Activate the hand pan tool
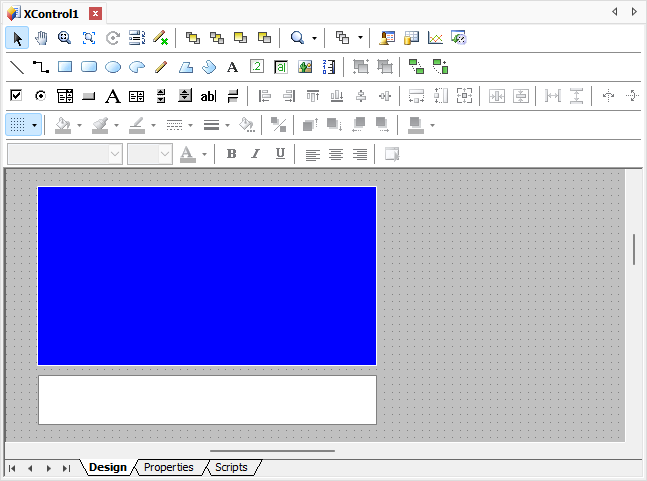647x481 pixels. 41,38
